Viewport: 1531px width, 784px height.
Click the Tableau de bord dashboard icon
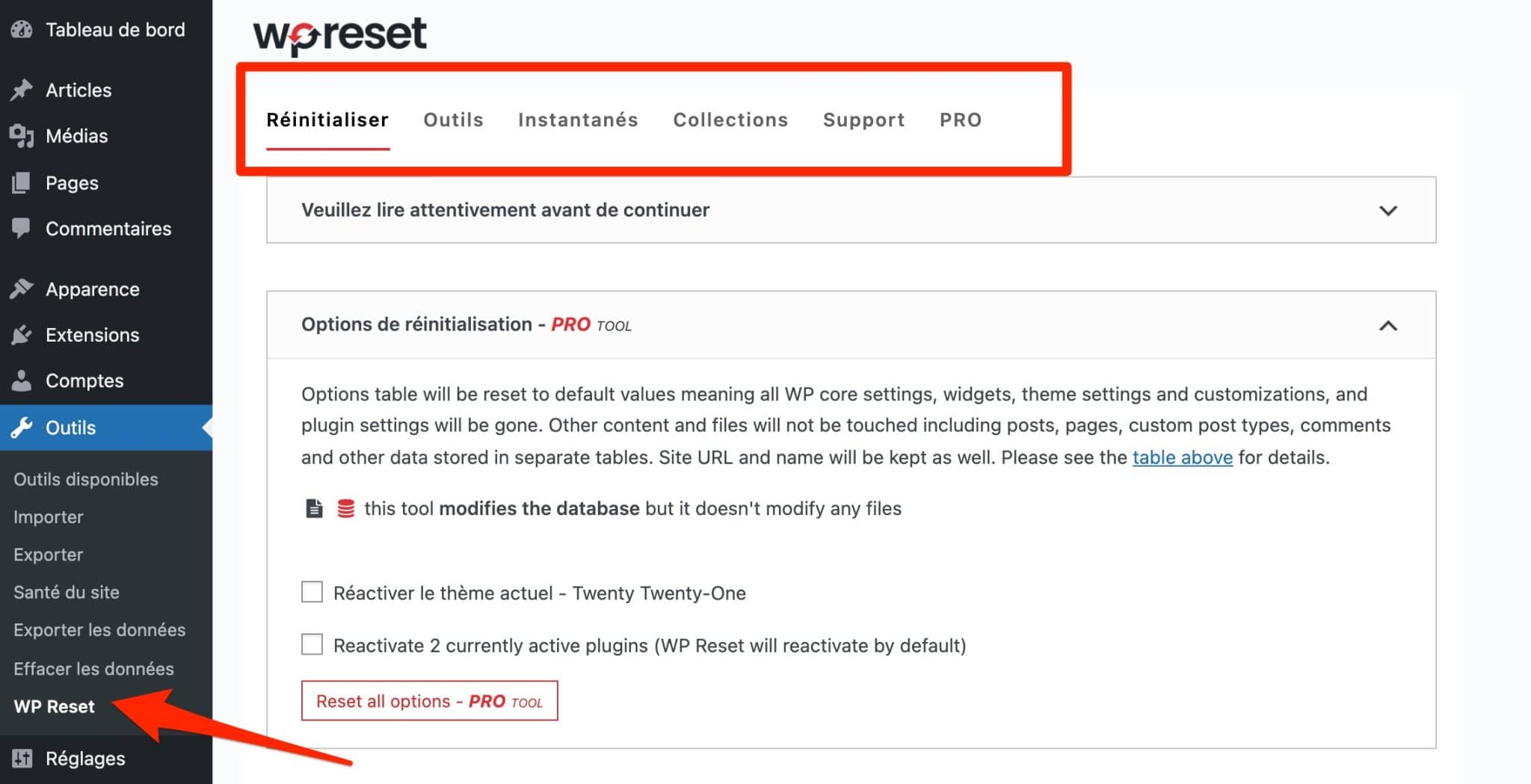click(22, 30)
